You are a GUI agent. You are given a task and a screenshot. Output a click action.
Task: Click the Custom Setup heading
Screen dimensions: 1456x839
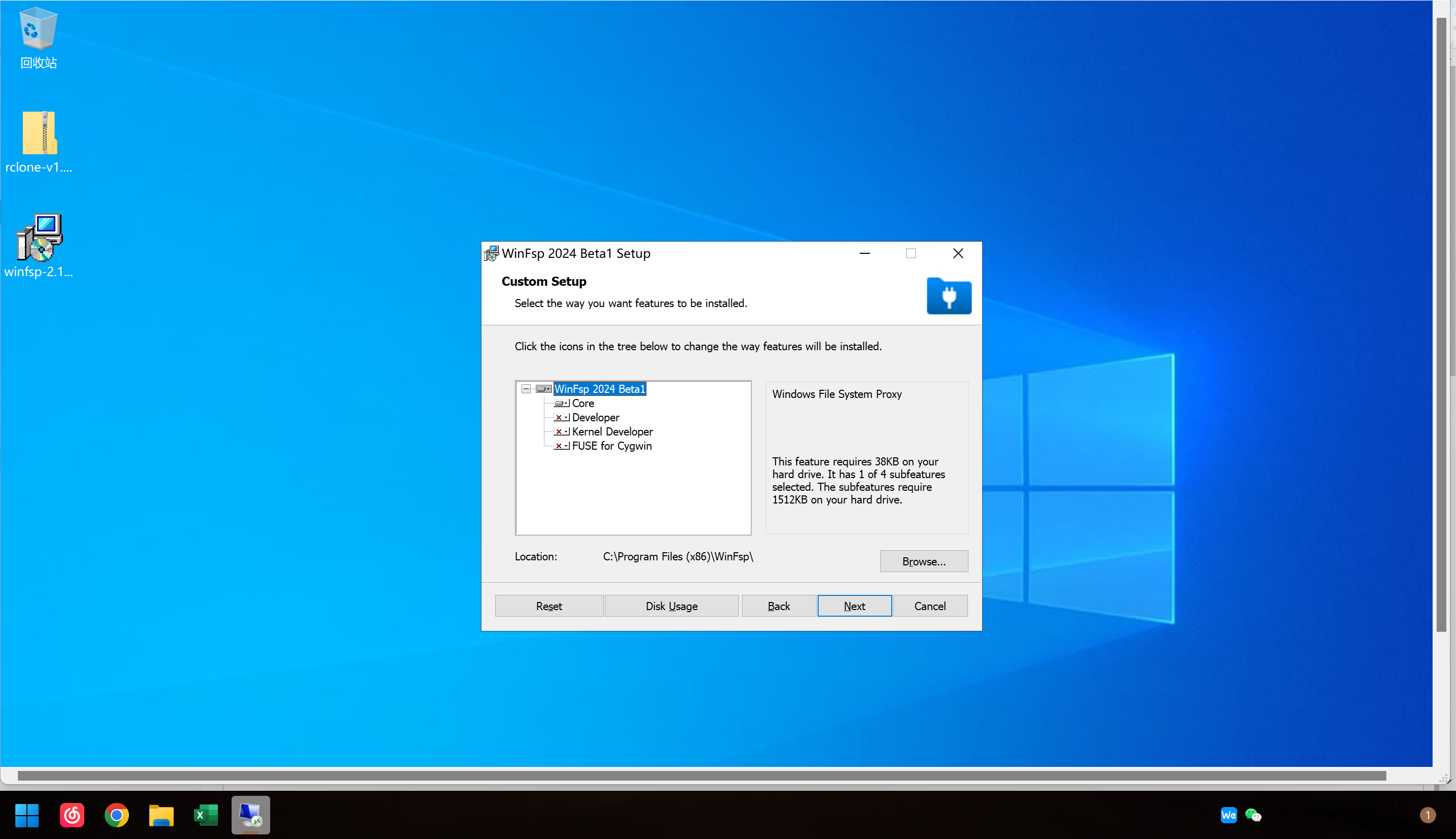(543, 281)
